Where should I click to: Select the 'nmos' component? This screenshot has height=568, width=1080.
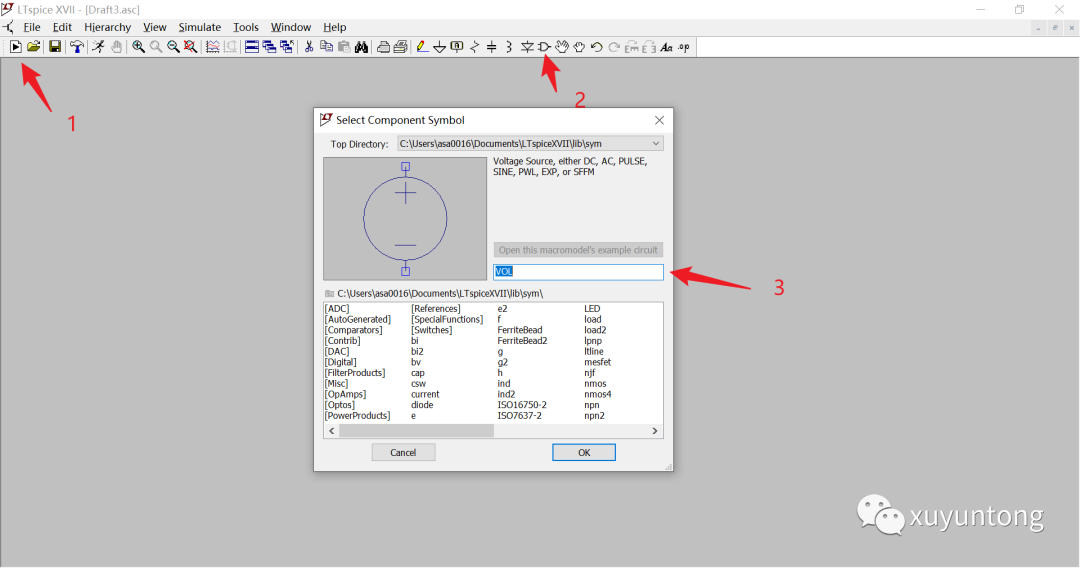(x=595, y=383)
